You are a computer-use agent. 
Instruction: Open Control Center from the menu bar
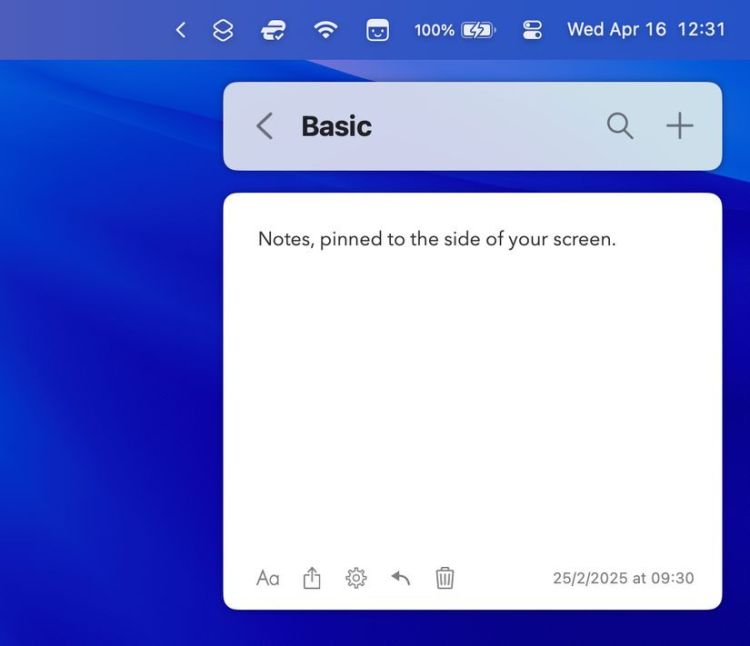click(x=532, y=30)
